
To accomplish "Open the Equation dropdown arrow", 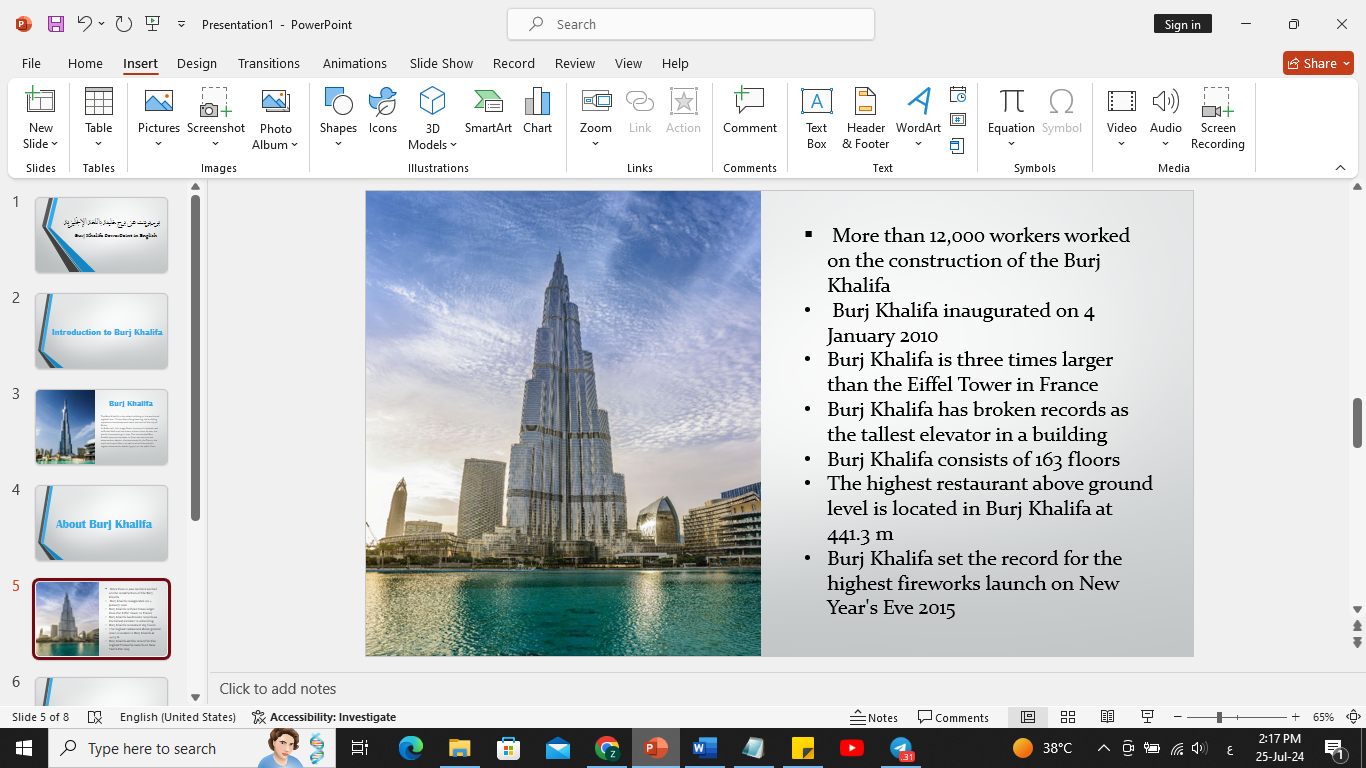I will pos(1011,144).
